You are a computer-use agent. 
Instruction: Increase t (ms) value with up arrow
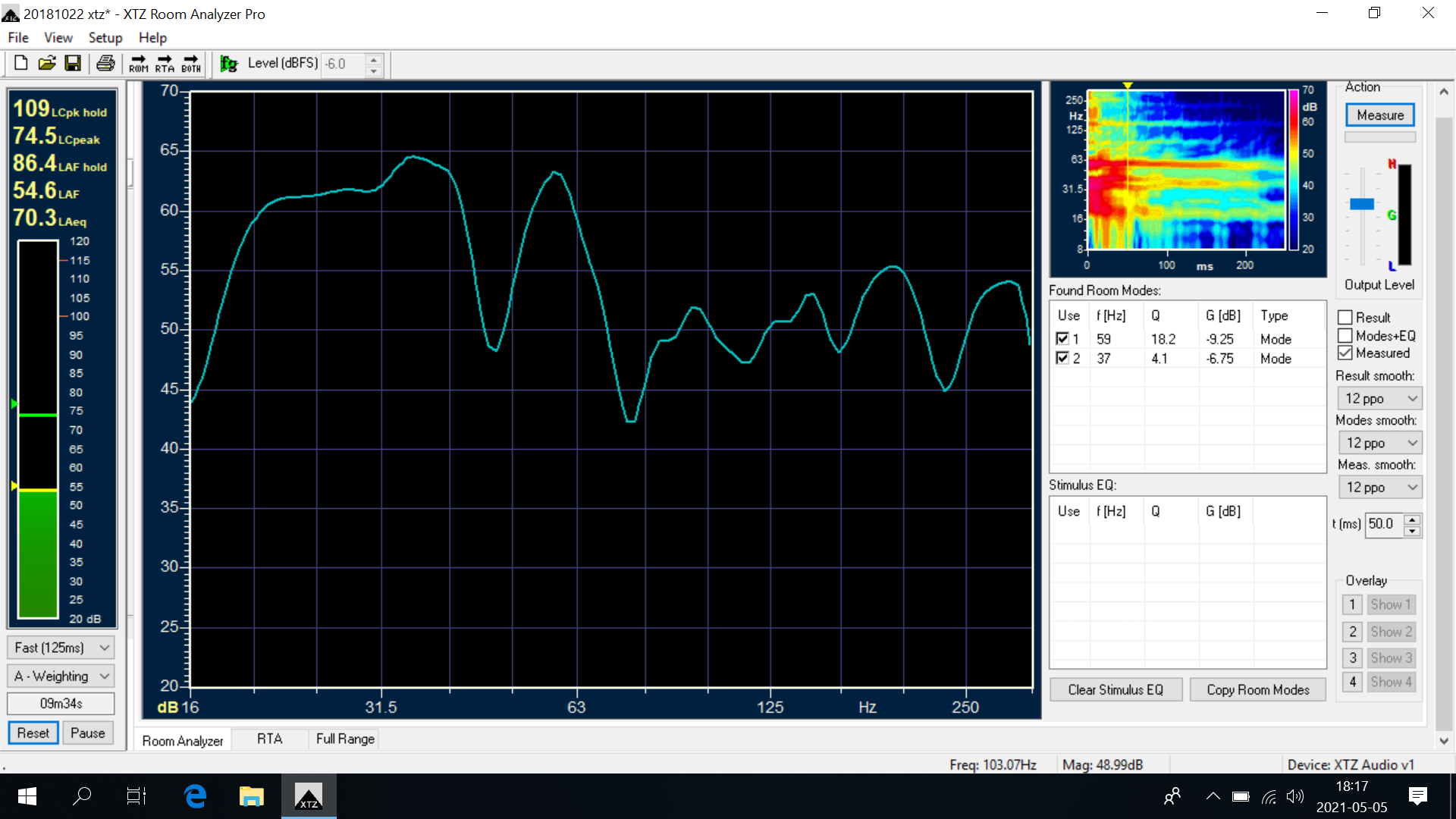[1412, 519]
